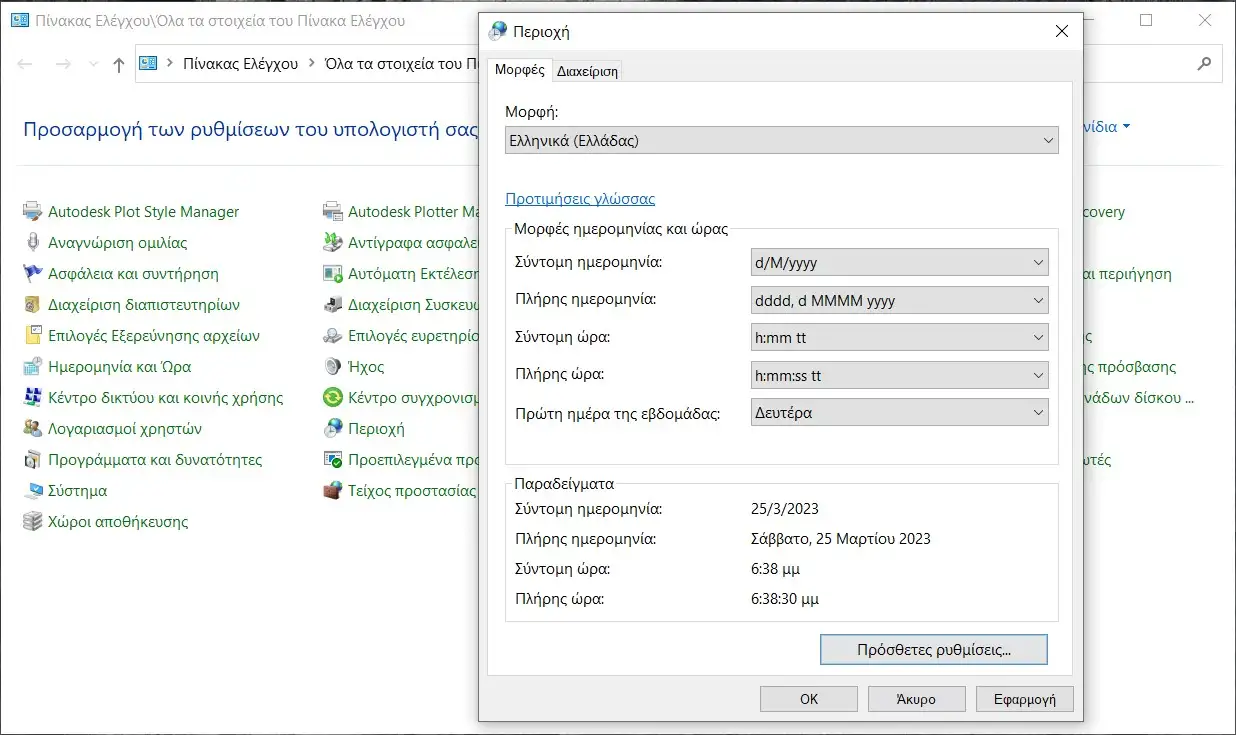Open Πρώτη ημέρα της εβδομάδας dropdown

pos(899,412)
